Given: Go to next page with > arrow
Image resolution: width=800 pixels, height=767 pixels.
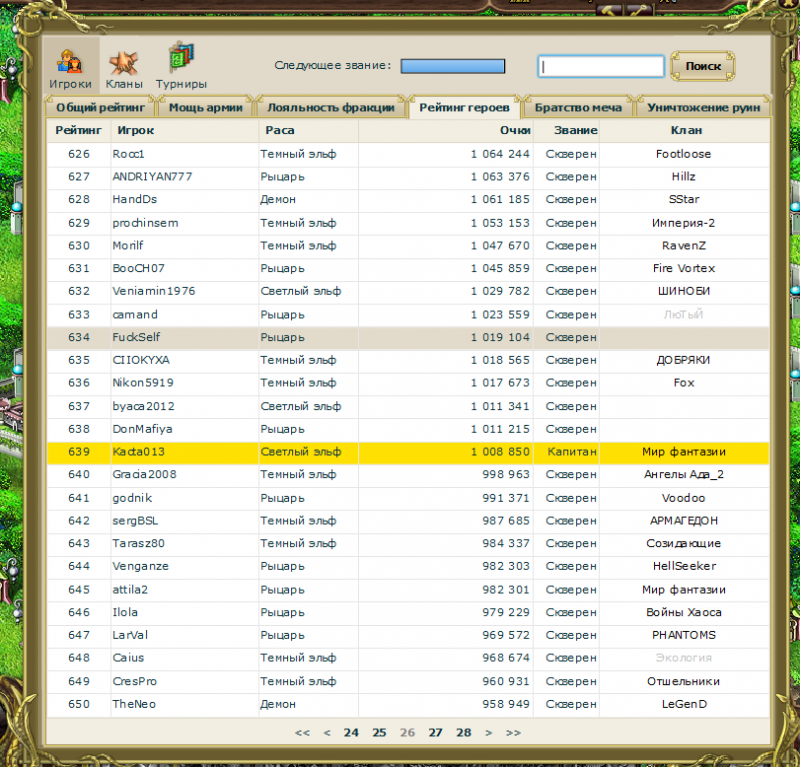Looking at the screenshot, I should tap(488, 732).
